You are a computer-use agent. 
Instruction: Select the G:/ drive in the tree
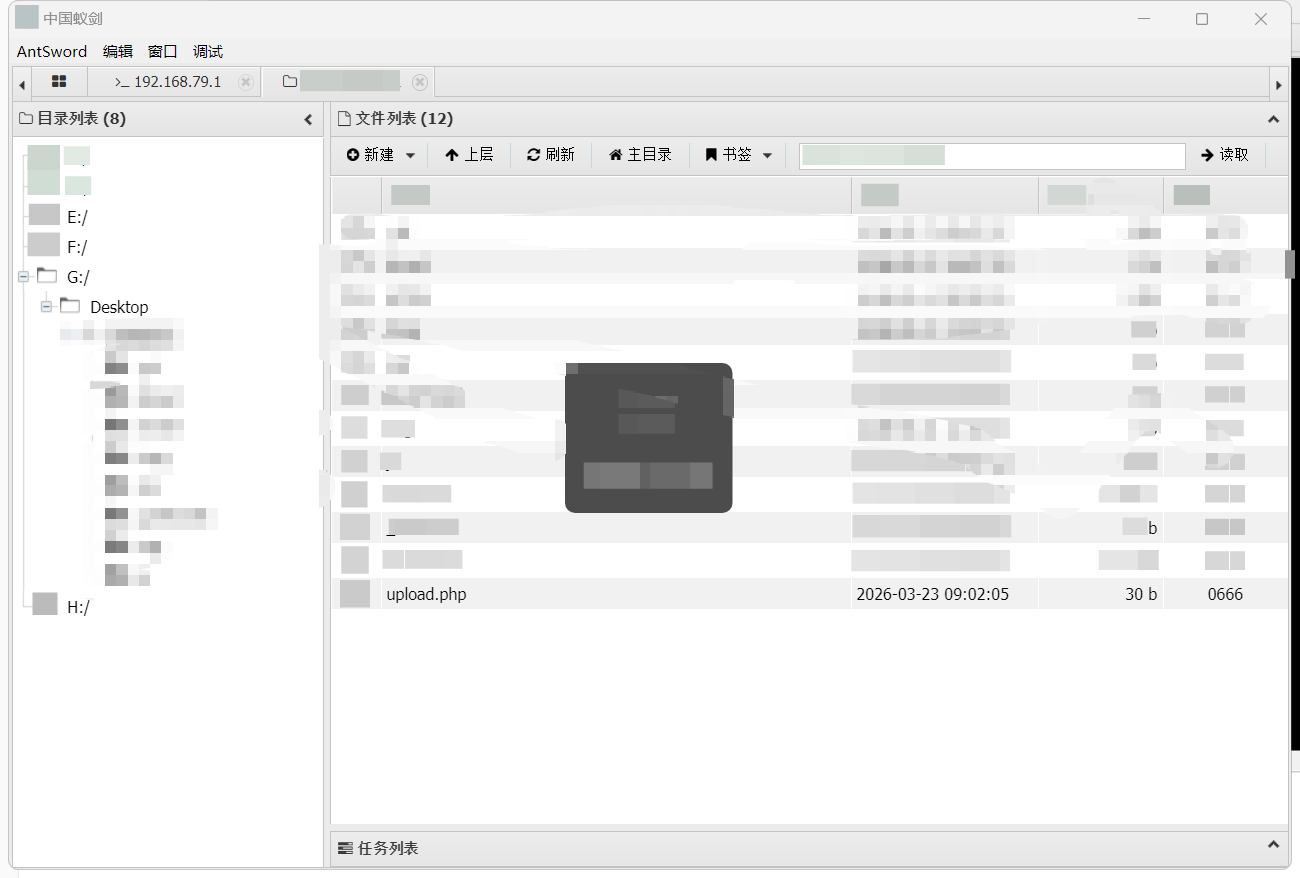pyautogui.click(x=78, y=277)
